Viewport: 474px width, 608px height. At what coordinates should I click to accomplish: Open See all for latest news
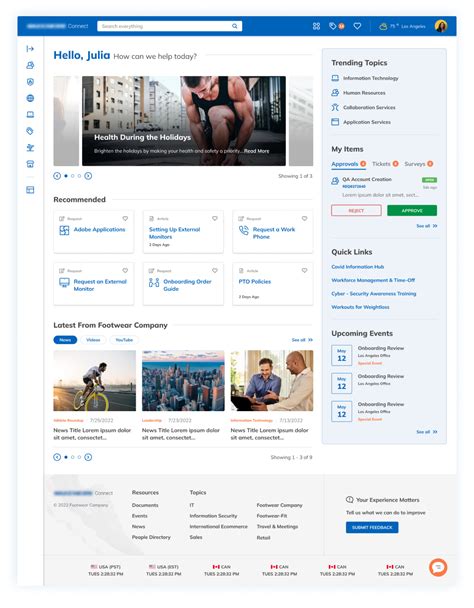[x=302, y=340]
